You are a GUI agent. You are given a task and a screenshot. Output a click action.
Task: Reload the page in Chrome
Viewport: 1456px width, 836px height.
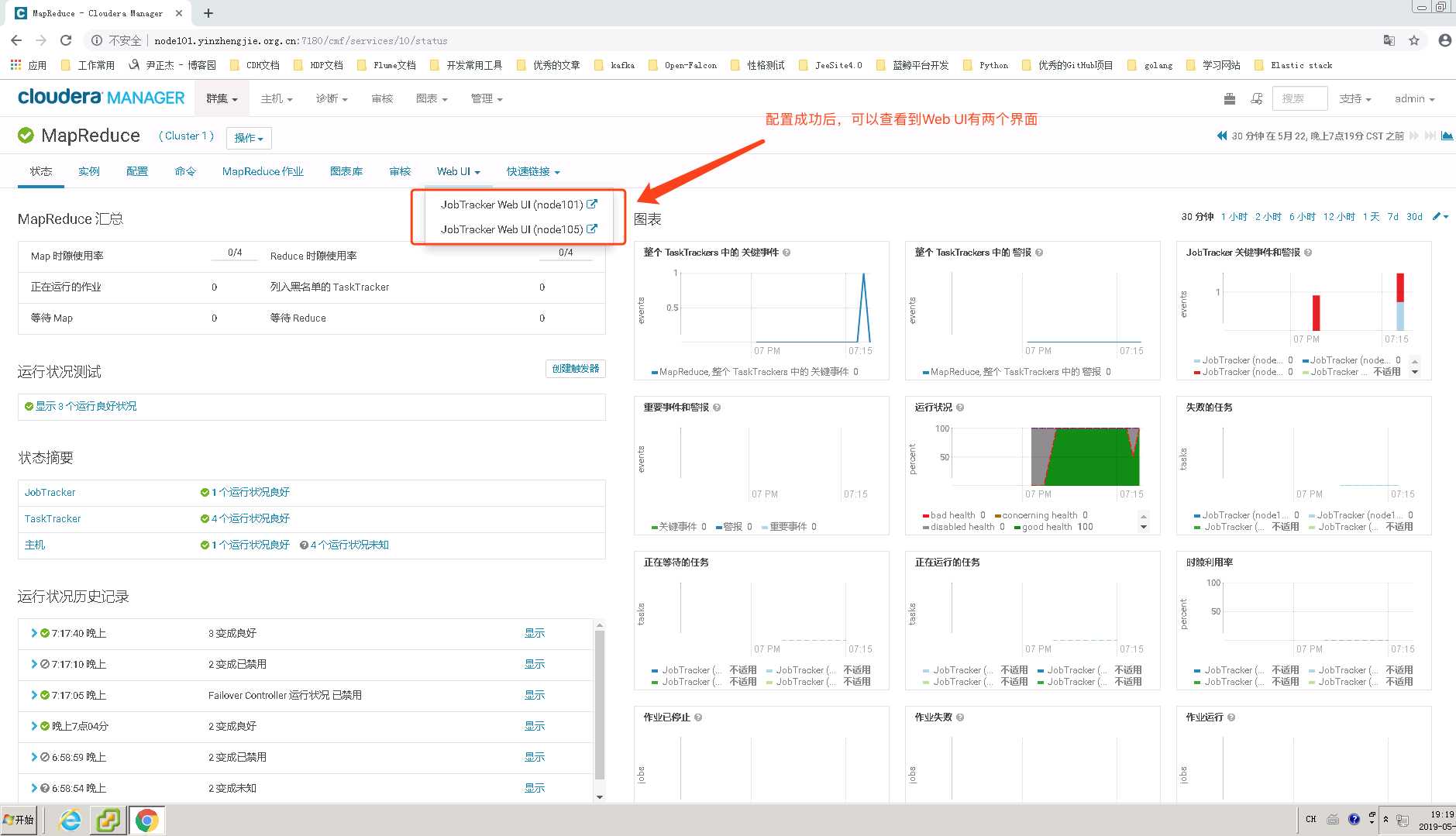pyautogui.click(x=66, y=40)
